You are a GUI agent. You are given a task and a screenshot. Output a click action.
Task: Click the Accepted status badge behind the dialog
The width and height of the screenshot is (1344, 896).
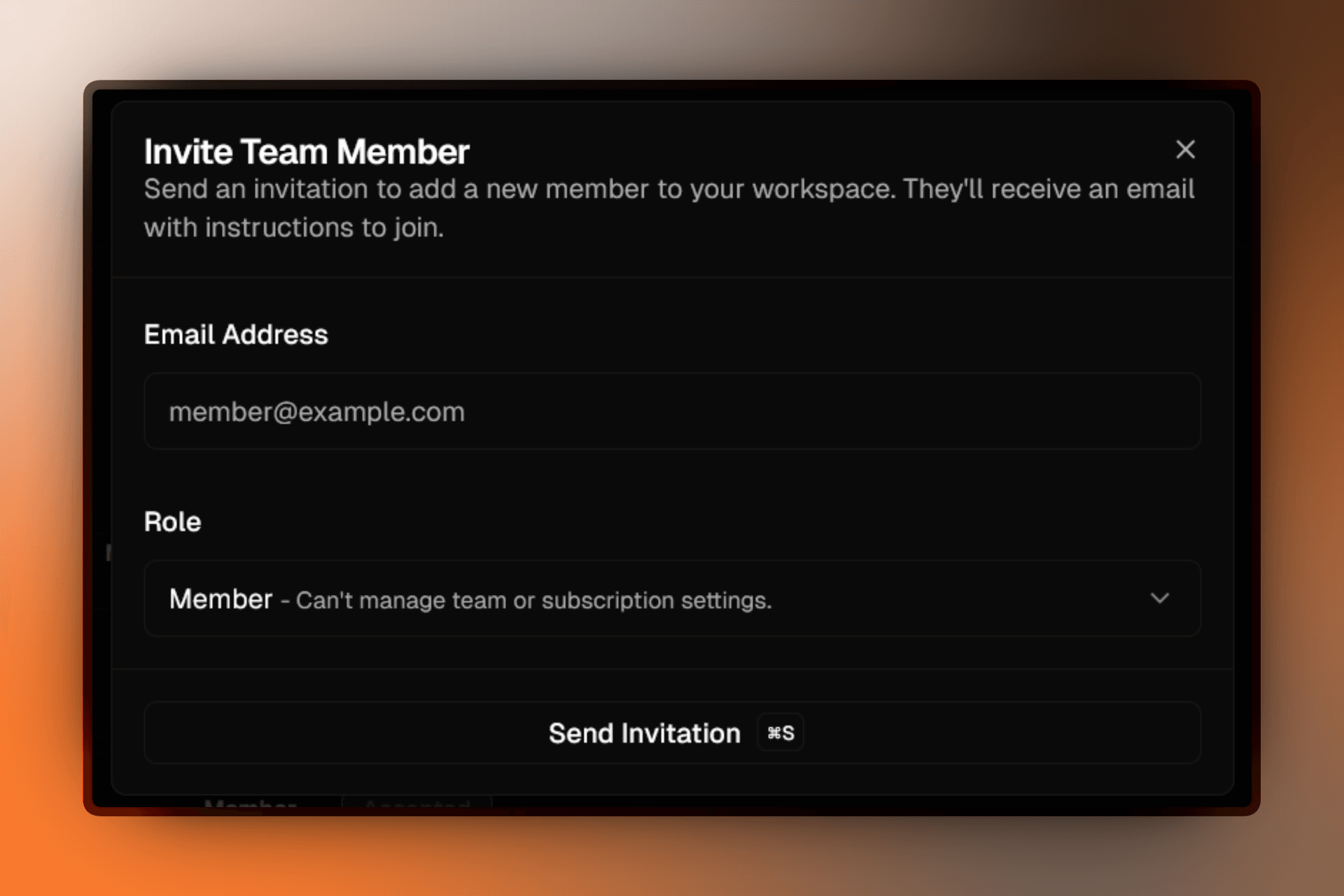click(416, 806)
